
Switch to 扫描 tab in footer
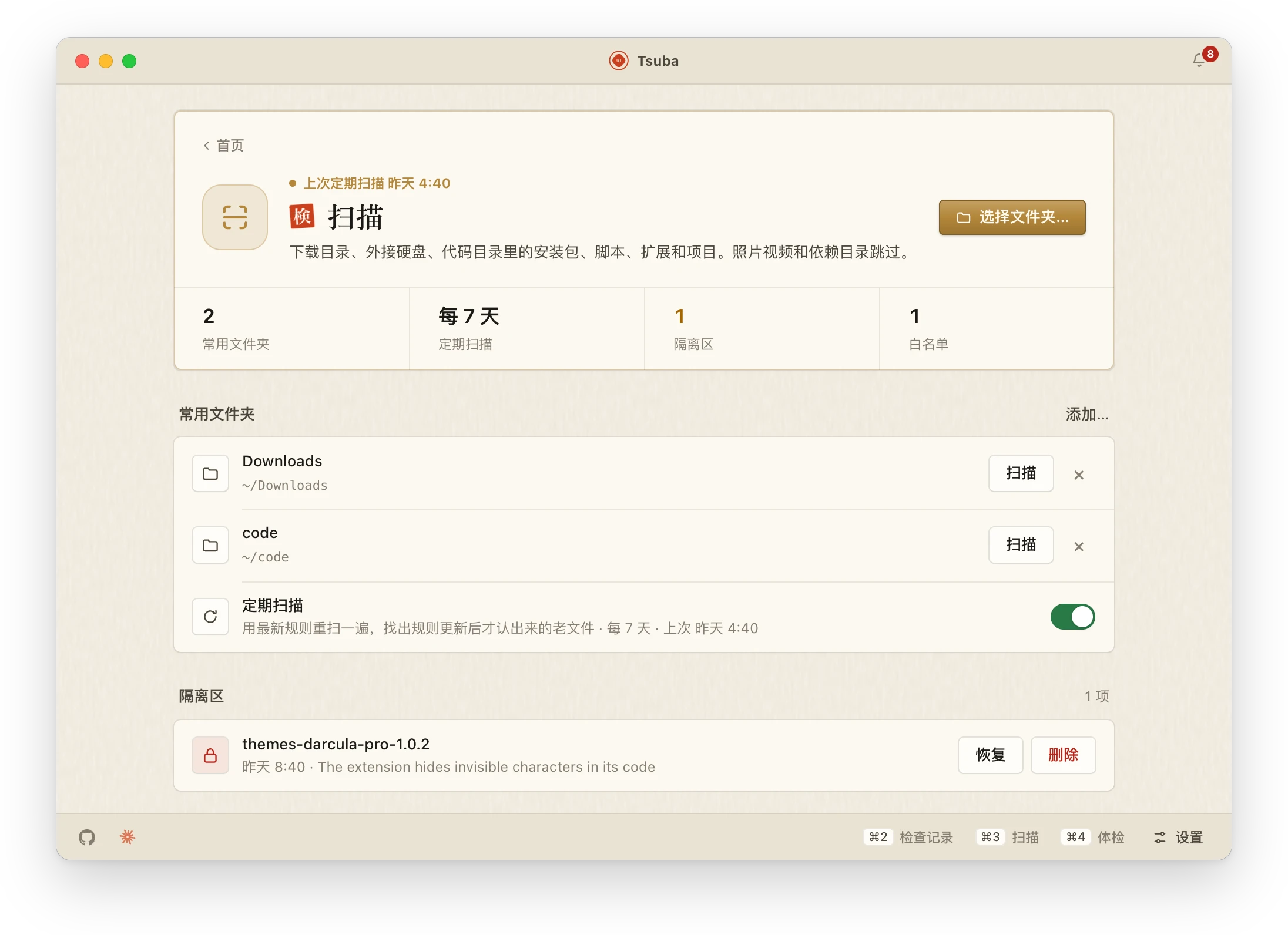(1008, 837)
